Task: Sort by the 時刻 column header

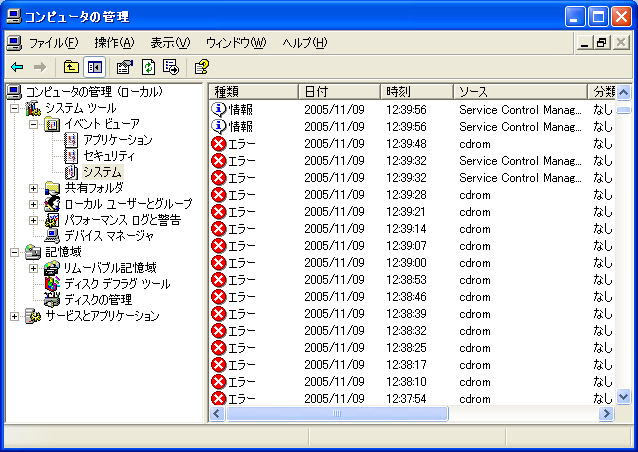Action: (417, 92)
